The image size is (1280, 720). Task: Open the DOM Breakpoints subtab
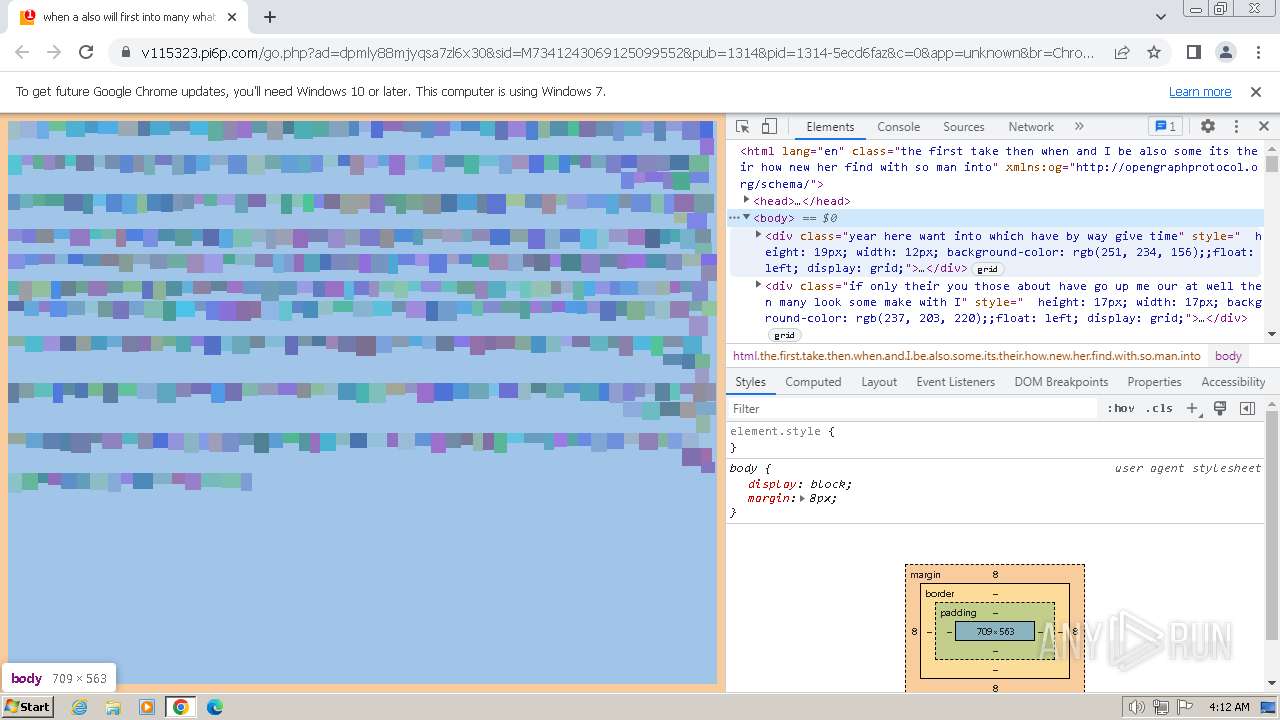point(1061,382)
